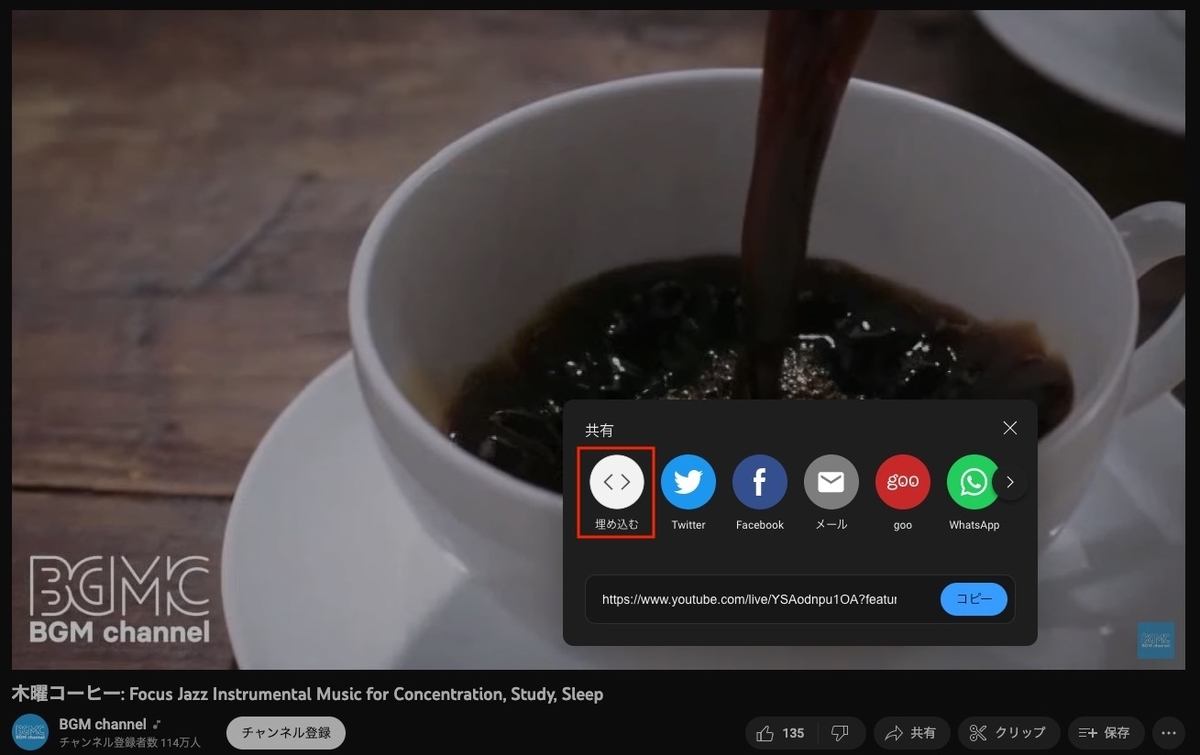Screen dimensions: 1200x755
Task: Click the video title 木曜コーヒー
Action: 307,694
